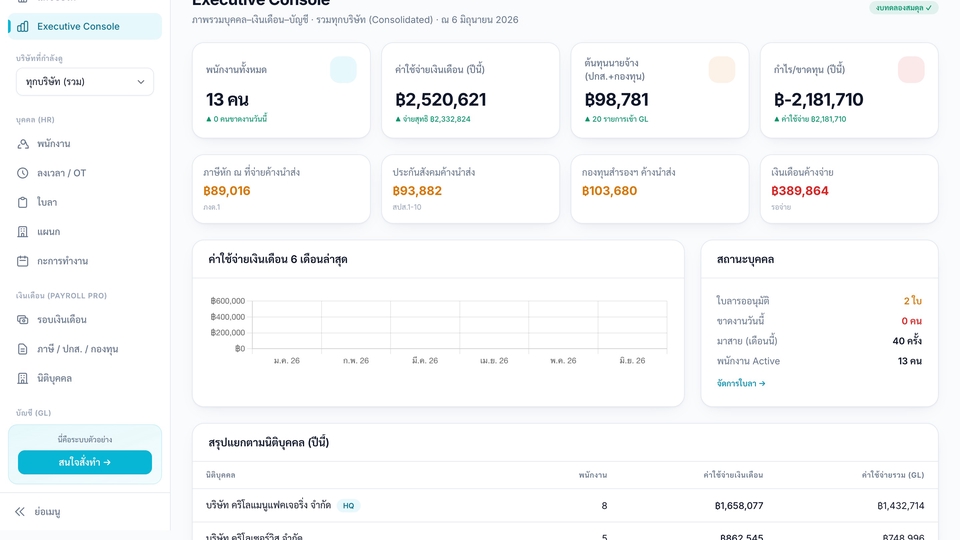Click the HQ badge in company table
This screenshot has height=540, width=960.
pyautogui.click(x=348, y=506)
